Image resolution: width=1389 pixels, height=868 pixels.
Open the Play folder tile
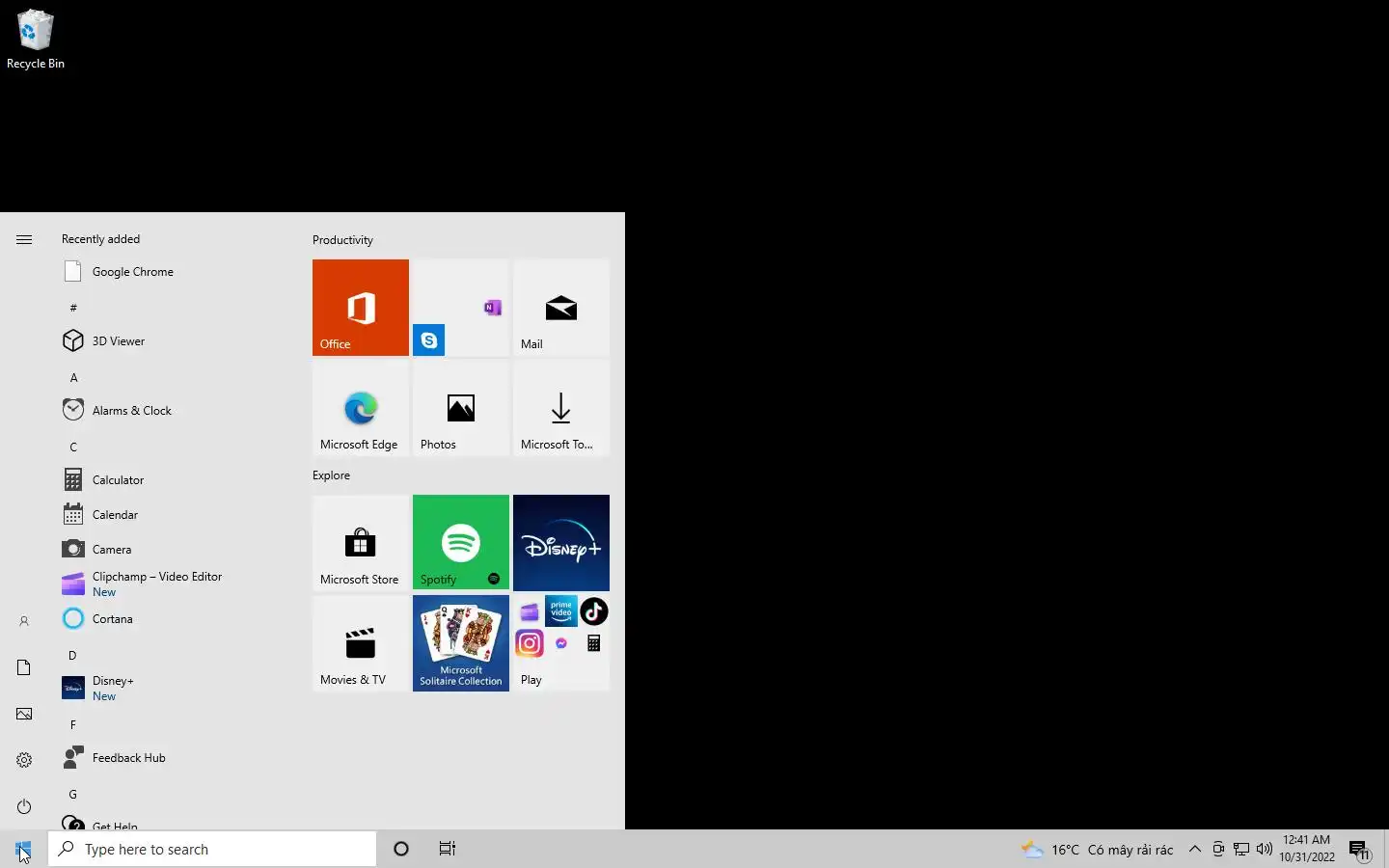(x=561, y=643)
